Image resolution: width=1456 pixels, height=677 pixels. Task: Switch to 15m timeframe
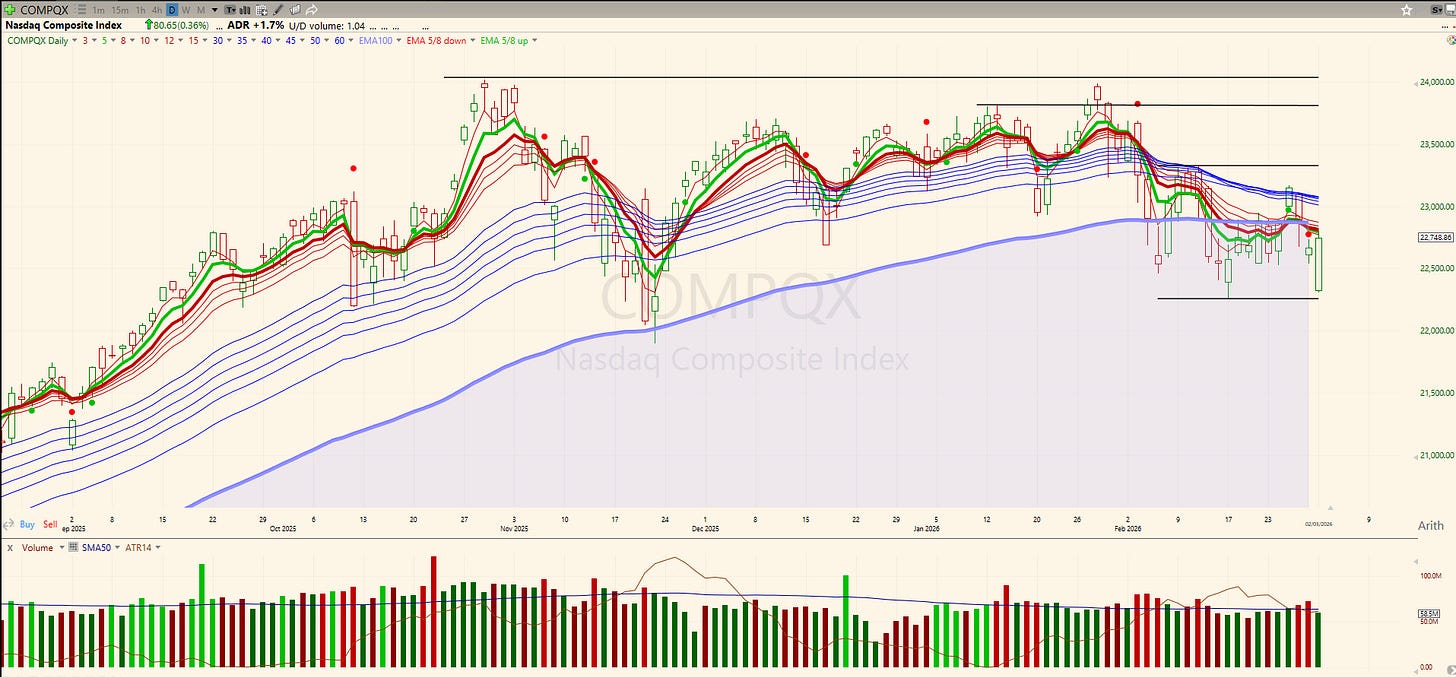(x=120, y=10)
